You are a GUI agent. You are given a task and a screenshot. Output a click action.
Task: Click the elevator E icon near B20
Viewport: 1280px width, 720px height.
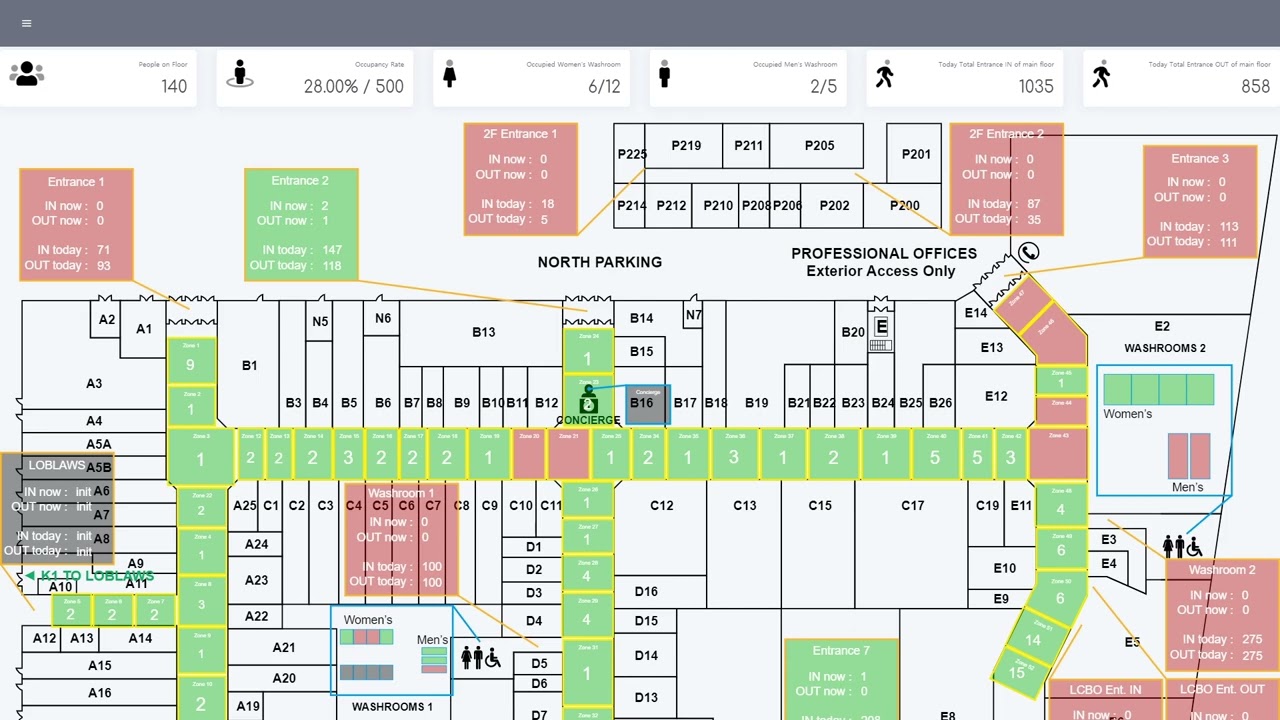pos(881,326)
